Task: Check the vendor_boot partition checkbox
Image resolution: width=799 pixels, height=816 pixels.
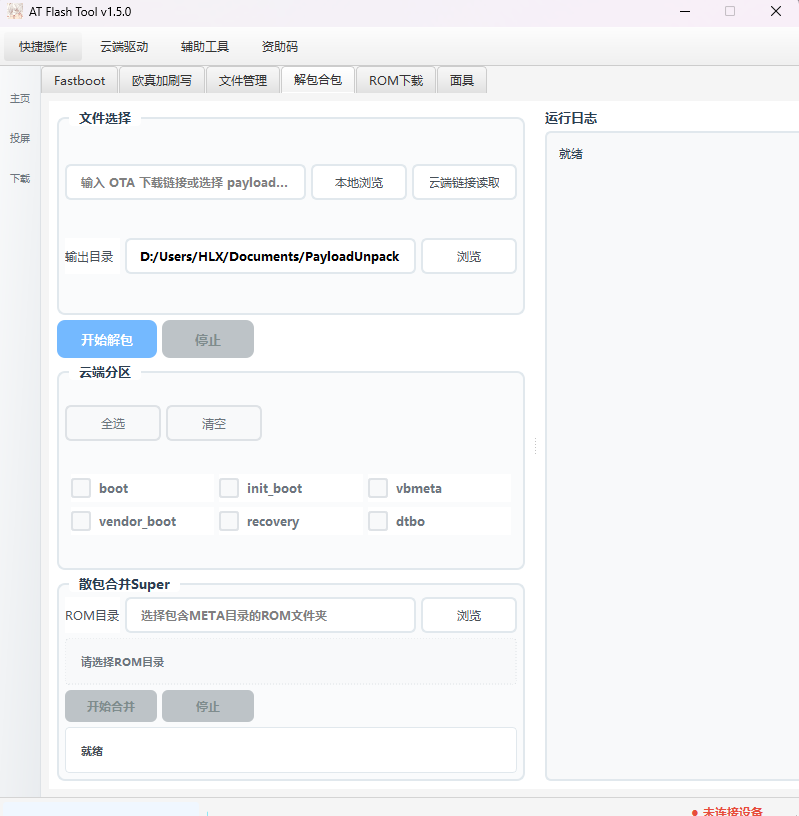Action: point(81,521)
